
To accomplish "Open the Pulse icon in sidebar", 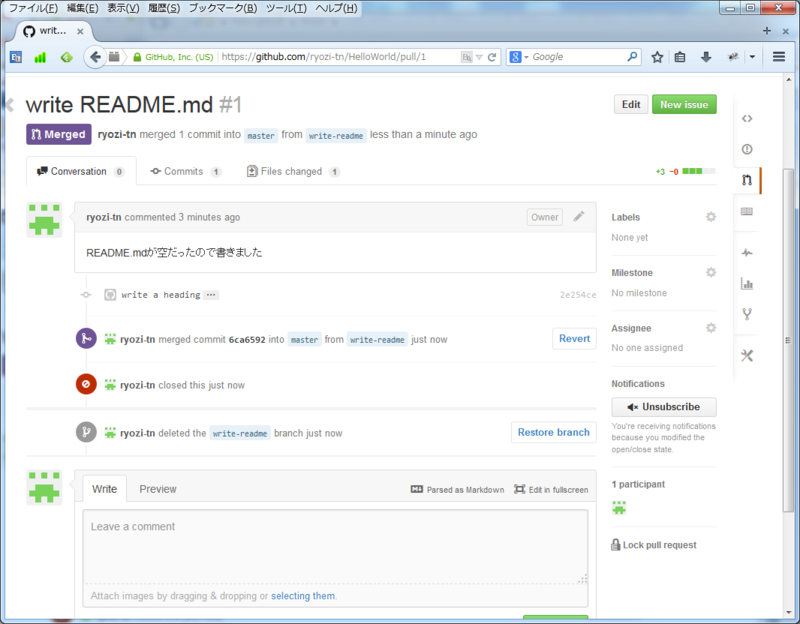I will (747, 253).
